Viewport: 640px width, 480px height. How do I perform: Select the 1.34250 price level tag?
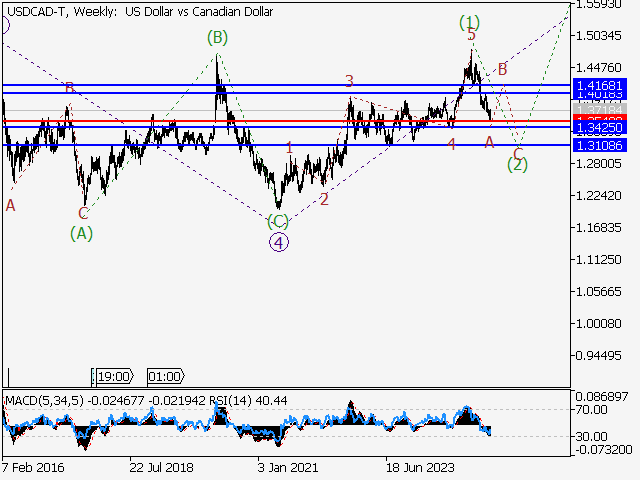(600, 128)
